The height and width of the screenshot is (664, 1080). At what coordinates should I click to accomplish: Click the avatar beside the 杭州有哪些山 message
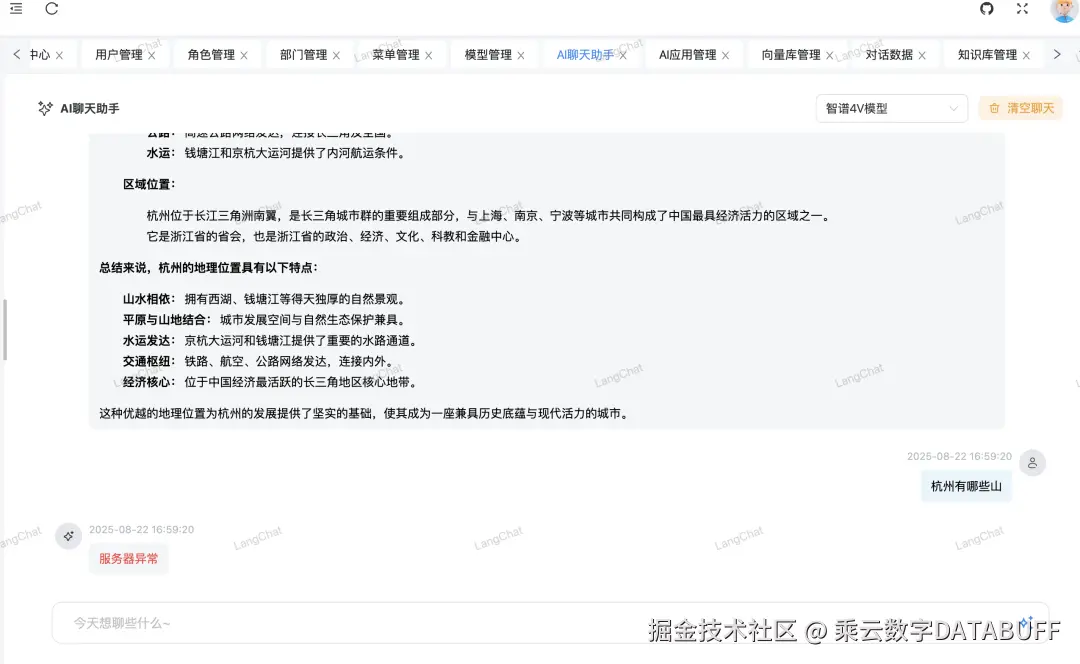1033,462
